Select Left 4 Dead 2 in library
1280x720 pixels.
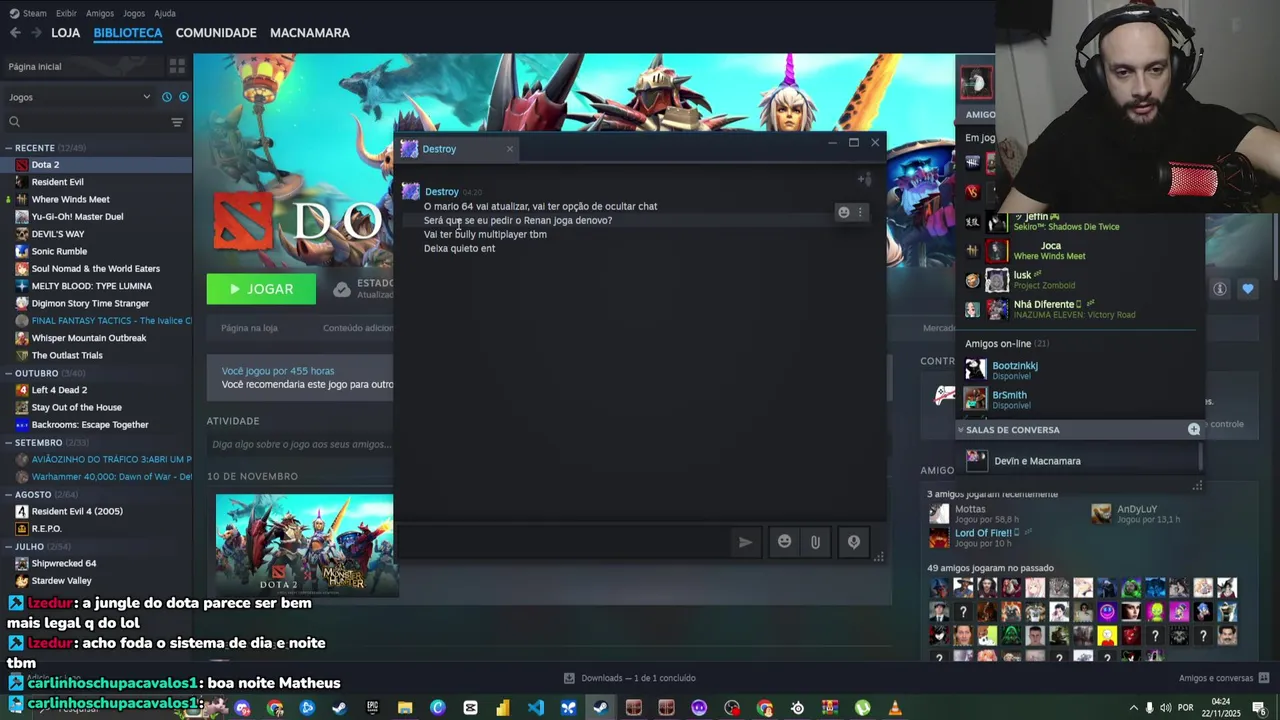click(96, 390)
